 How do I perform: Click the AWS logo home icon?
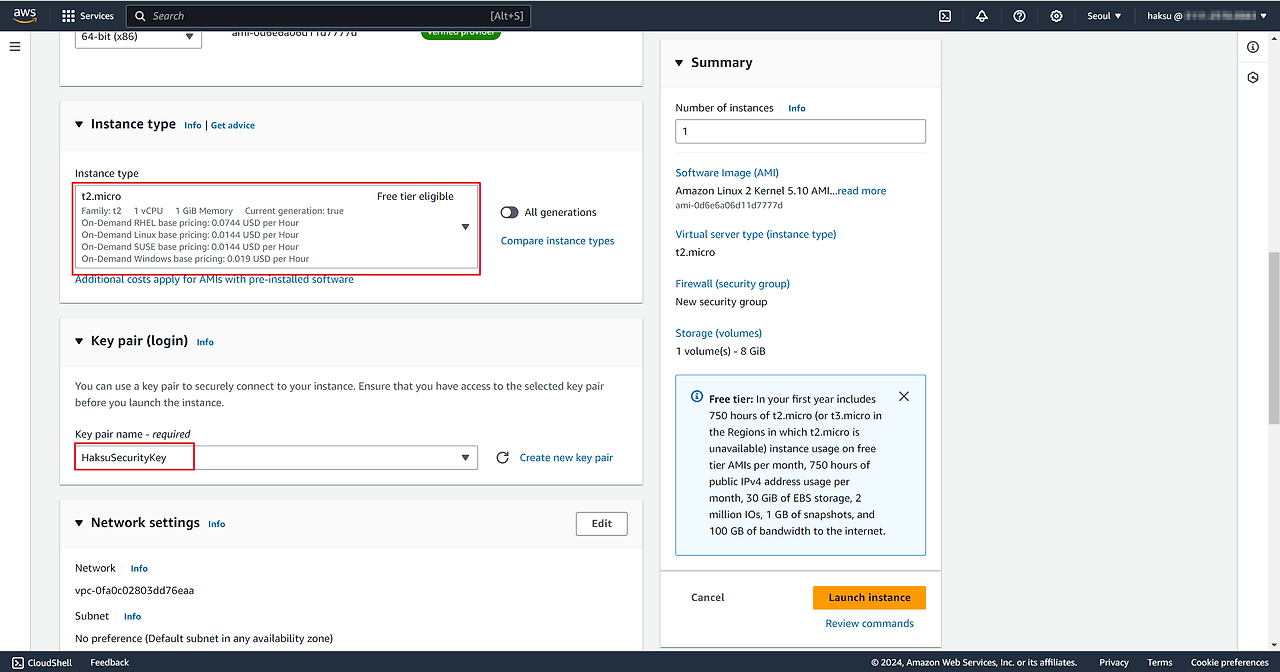[x=24, y=15]
